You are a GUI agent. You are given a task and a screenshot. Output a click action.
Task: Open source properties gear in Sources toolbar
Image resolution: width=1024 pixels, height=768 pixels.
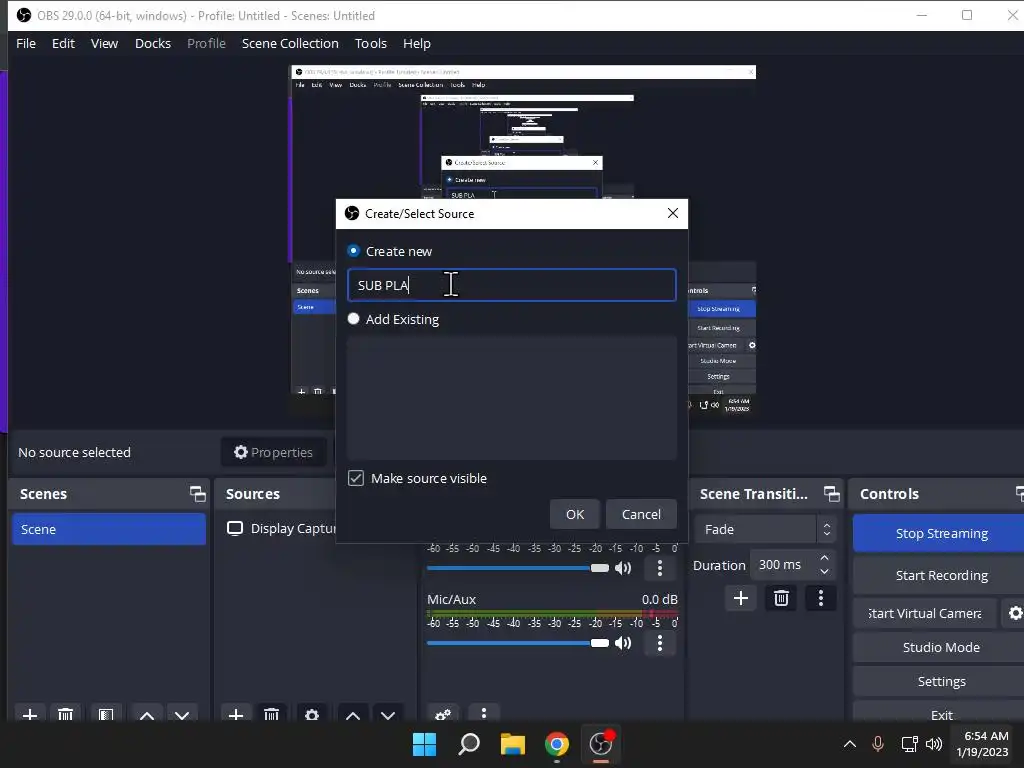[312, 714]
